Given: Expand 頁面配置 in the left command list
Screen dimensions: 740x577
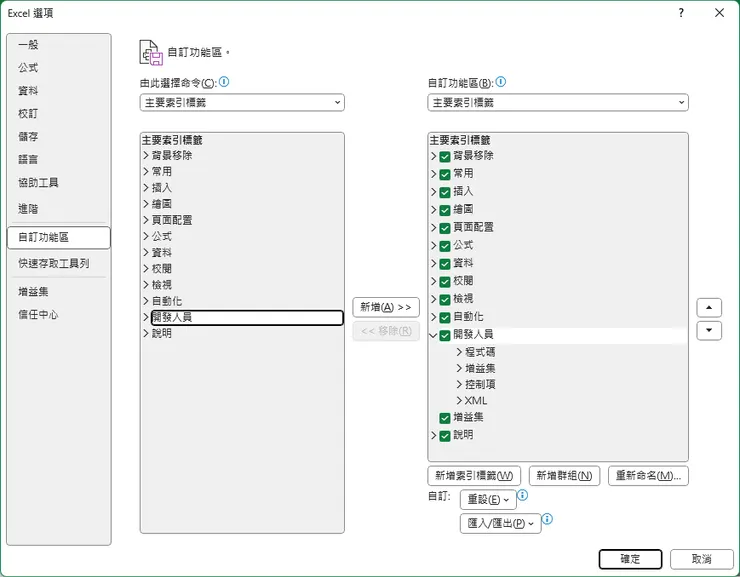Looking at the screenshot, I should pyautogui.click(x=146, y=220).
